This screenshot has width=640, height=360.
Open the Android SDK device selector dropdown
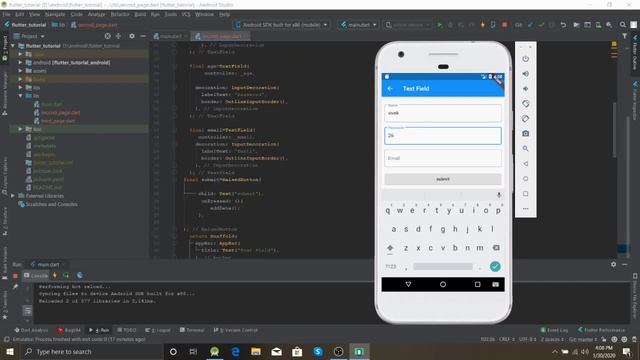[282, 25]
